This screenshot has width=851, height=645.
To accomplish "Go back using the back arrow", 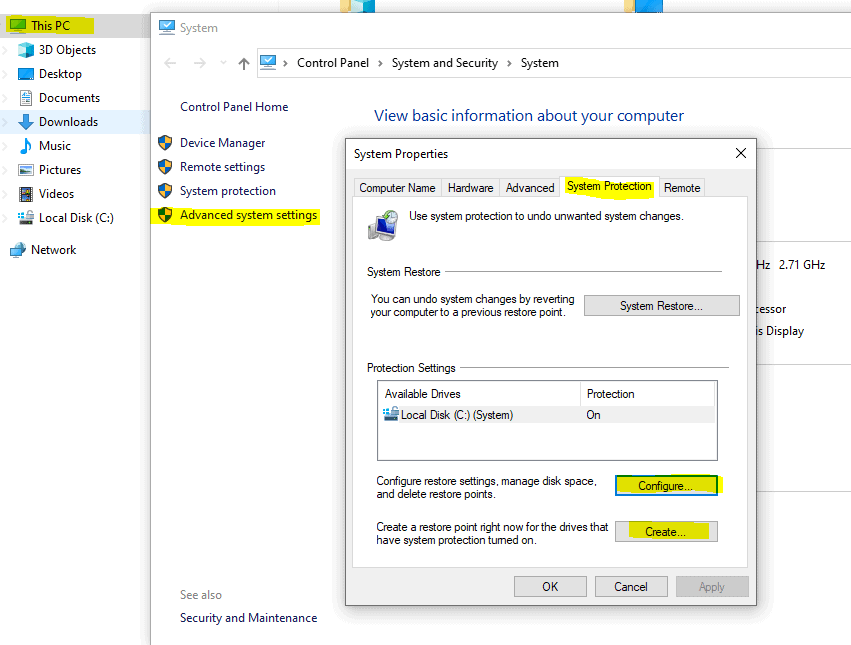I will tap(170, 64).
